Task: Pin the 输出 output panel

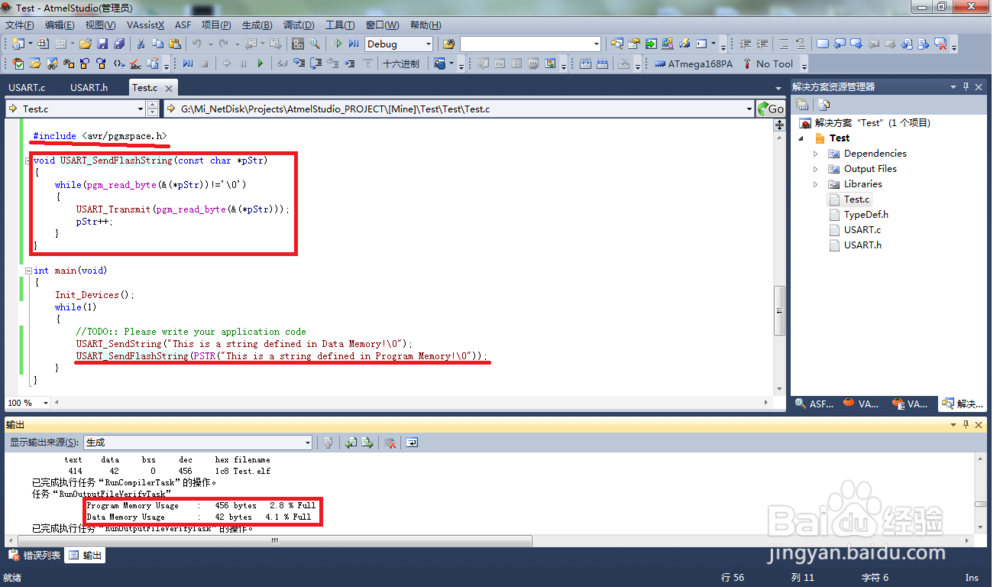Action: 966,425
